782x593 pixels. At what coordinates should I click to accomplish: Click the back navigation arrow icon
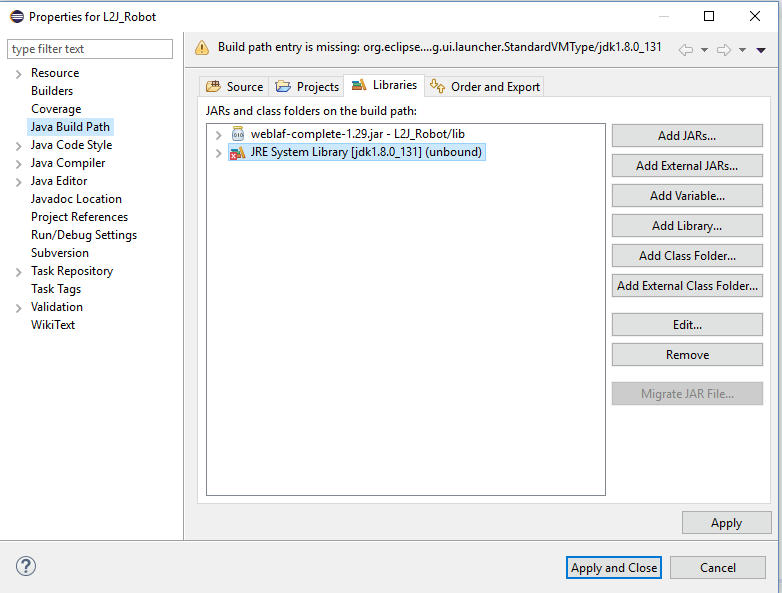tap(686, 50)
